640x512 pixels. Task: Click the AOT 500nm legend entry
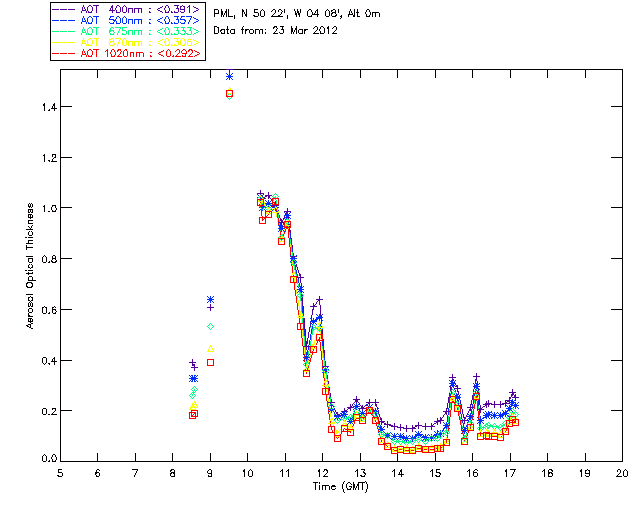127,20
